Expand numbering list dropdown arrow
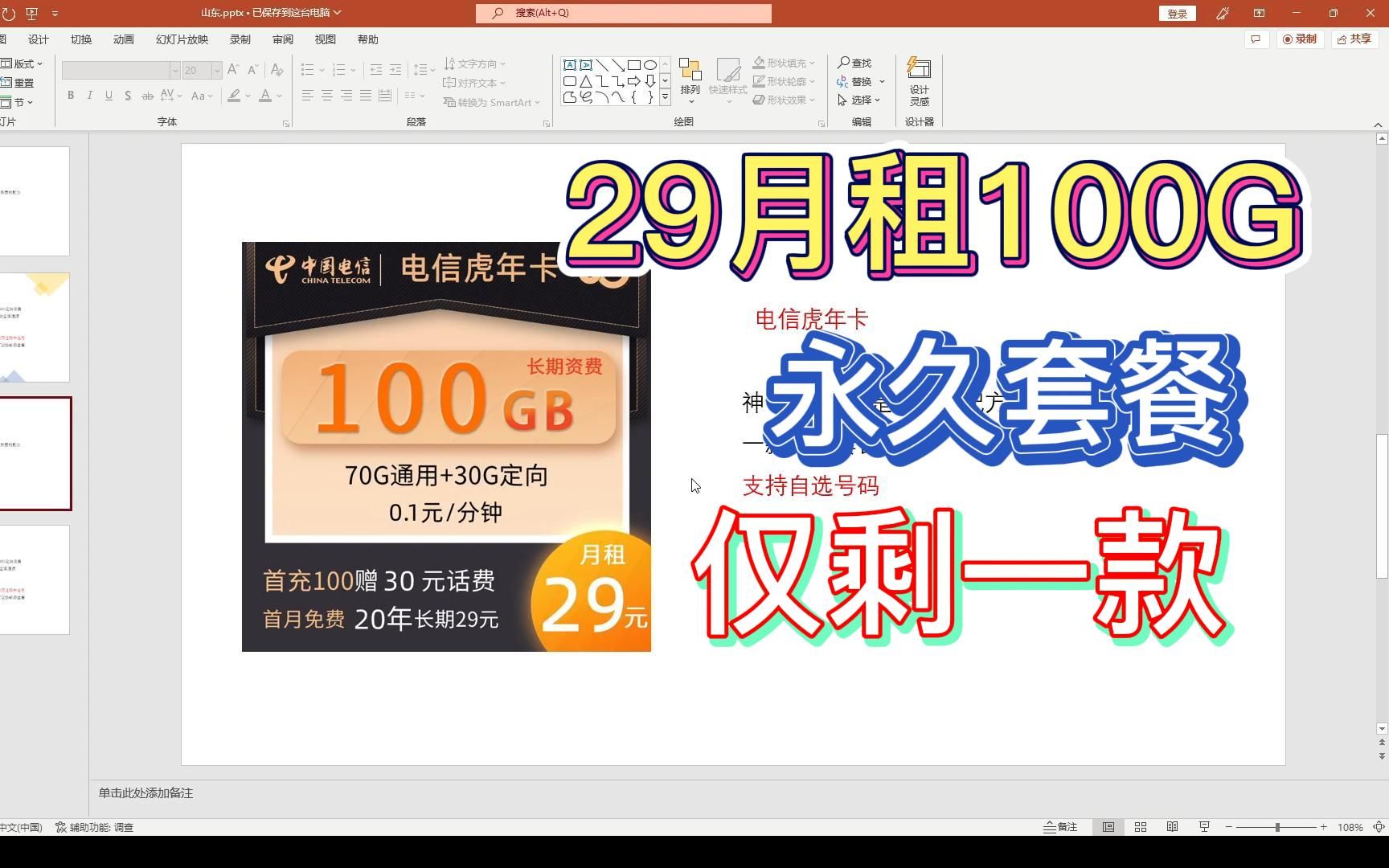The image size is (1389, 868). click(x=354, y=71)
